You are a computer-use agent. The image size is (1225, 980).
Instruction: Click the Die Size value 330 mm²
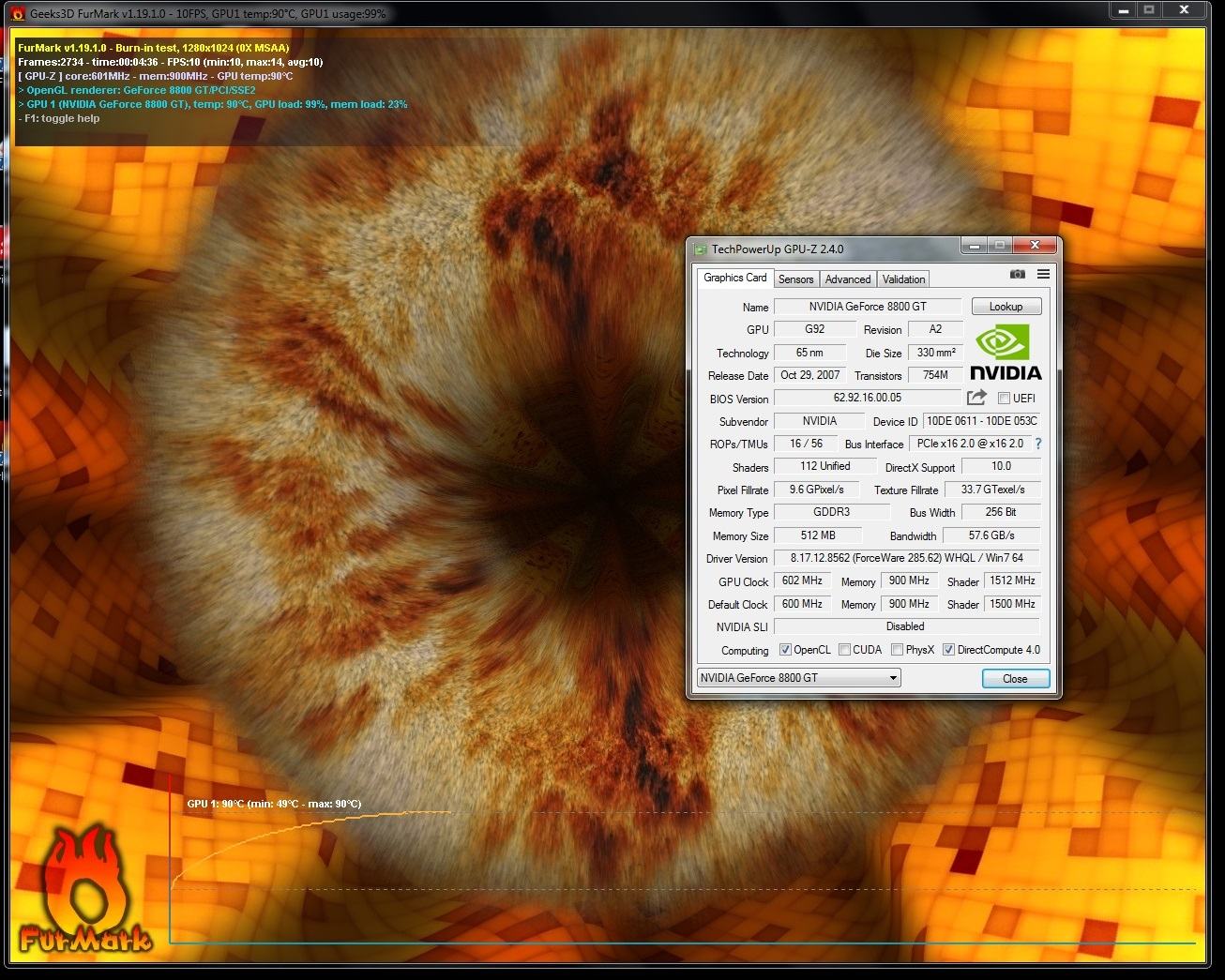[x=935, y=353]
